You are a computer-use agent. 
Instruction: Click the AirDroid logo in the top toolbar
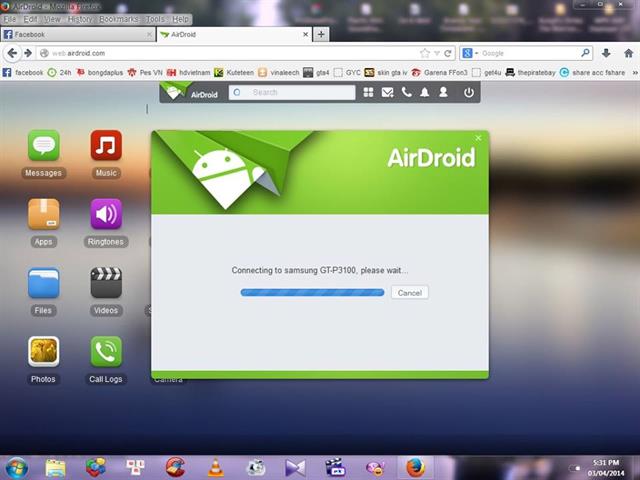[190, 92]
